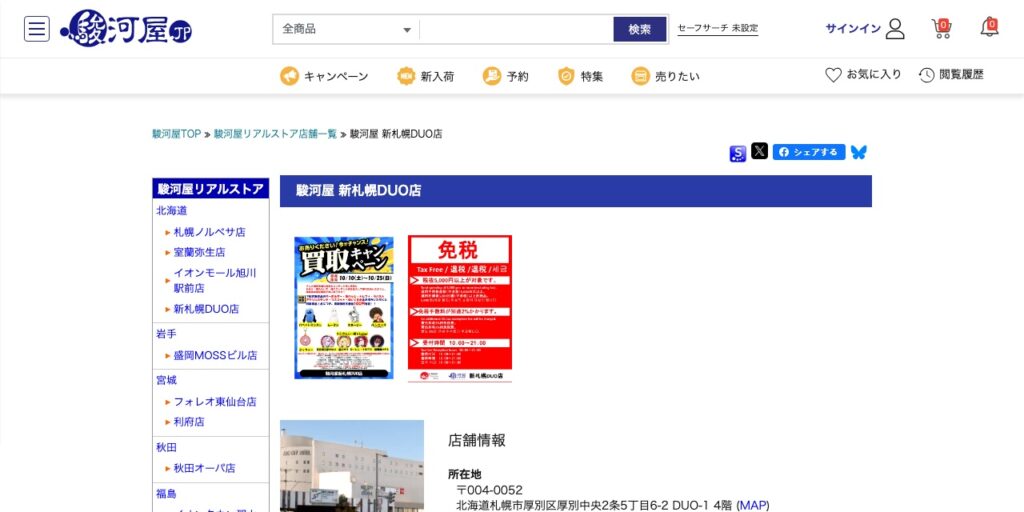
Task: Focus the search text field
Action: click(x=516, y=29)
